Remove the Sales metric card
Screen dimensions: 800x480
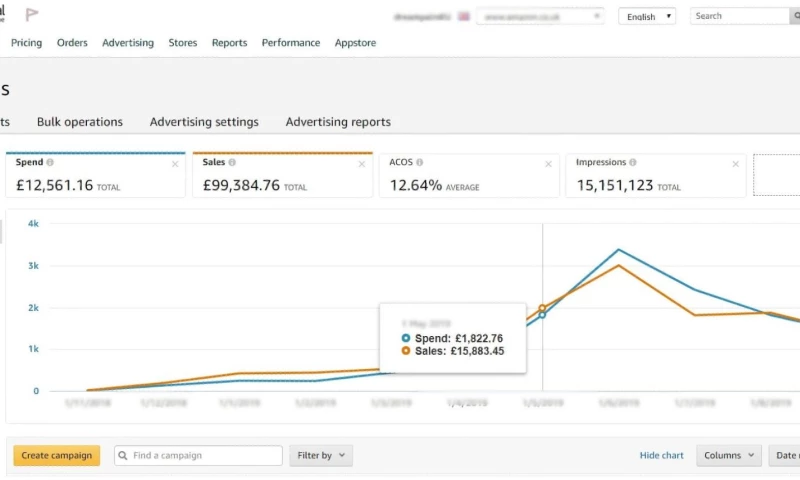(362, 164)
